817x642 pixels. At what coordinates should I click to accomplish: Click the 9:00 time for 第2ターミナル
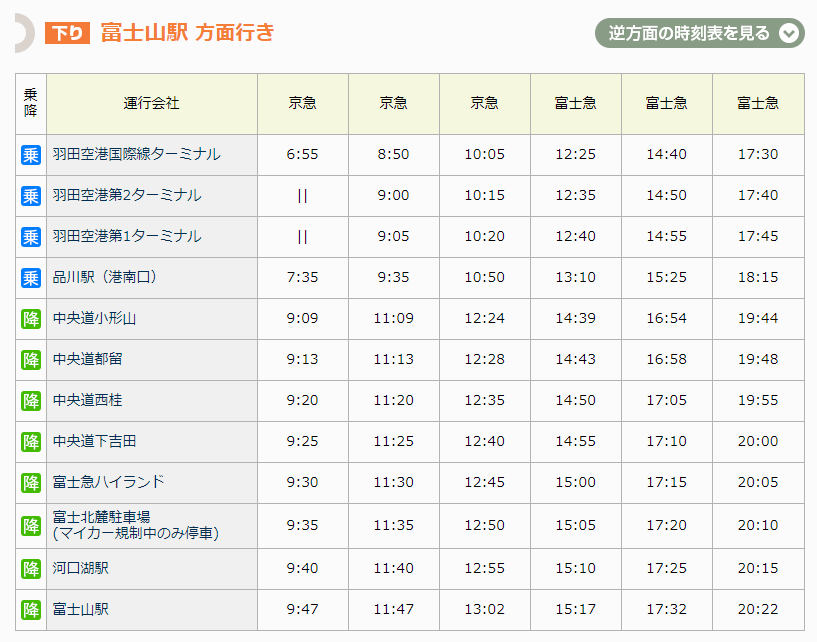[393, 195]
